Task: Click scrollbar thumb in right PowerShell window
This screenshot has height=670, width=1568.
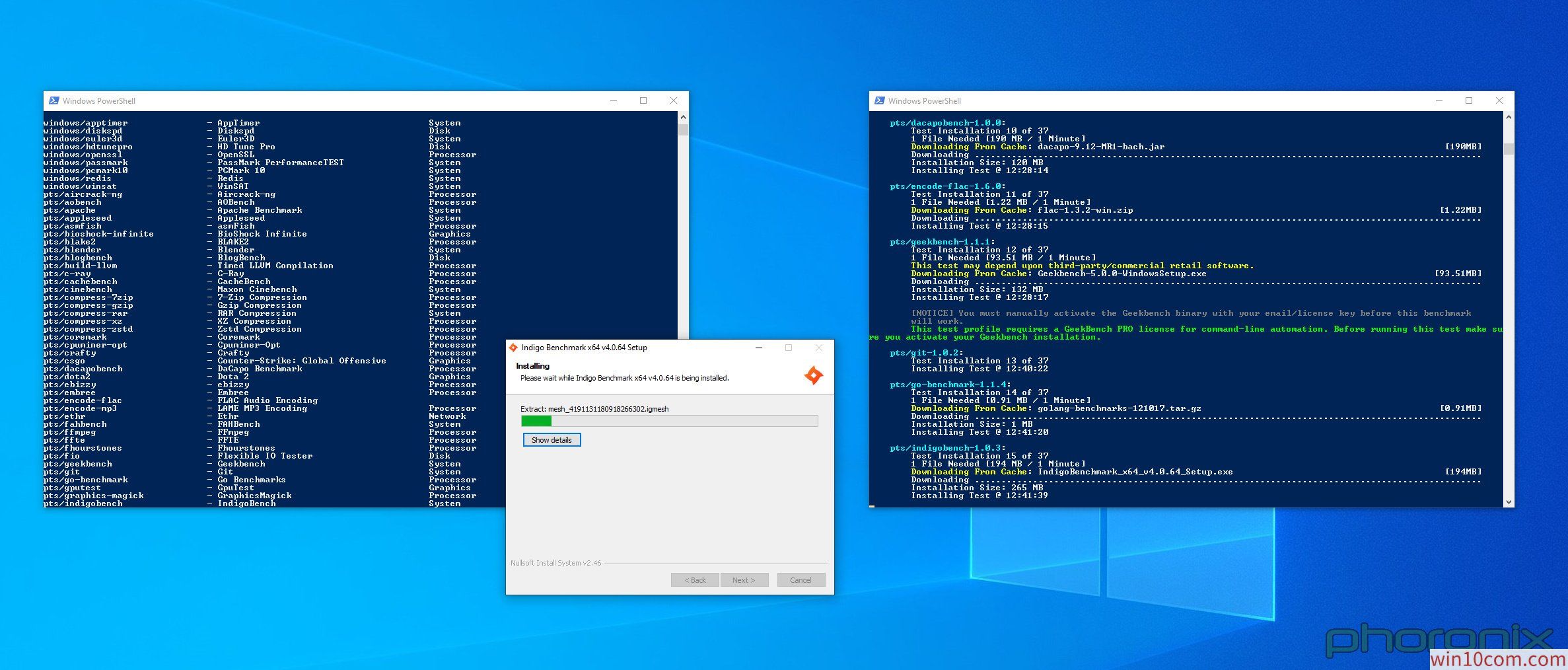Action: point(1509,149)
